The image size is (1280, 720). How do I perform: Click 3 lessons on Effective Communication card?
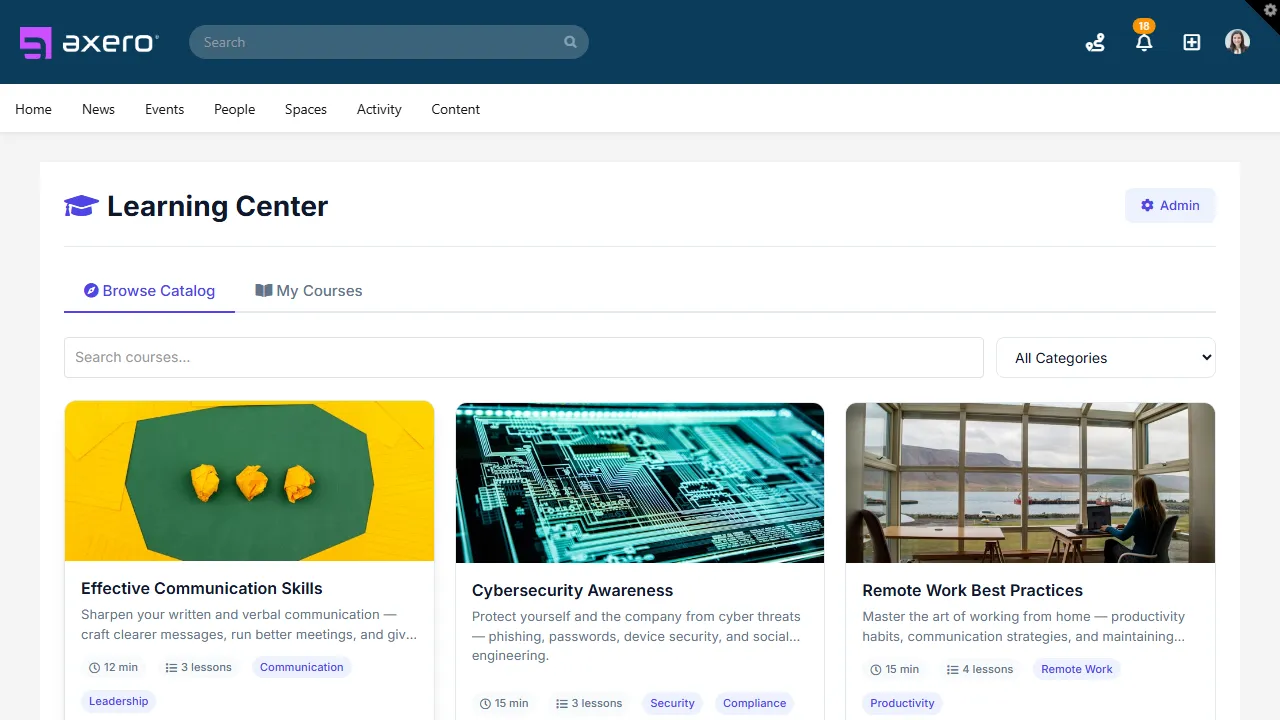point(198,667)
